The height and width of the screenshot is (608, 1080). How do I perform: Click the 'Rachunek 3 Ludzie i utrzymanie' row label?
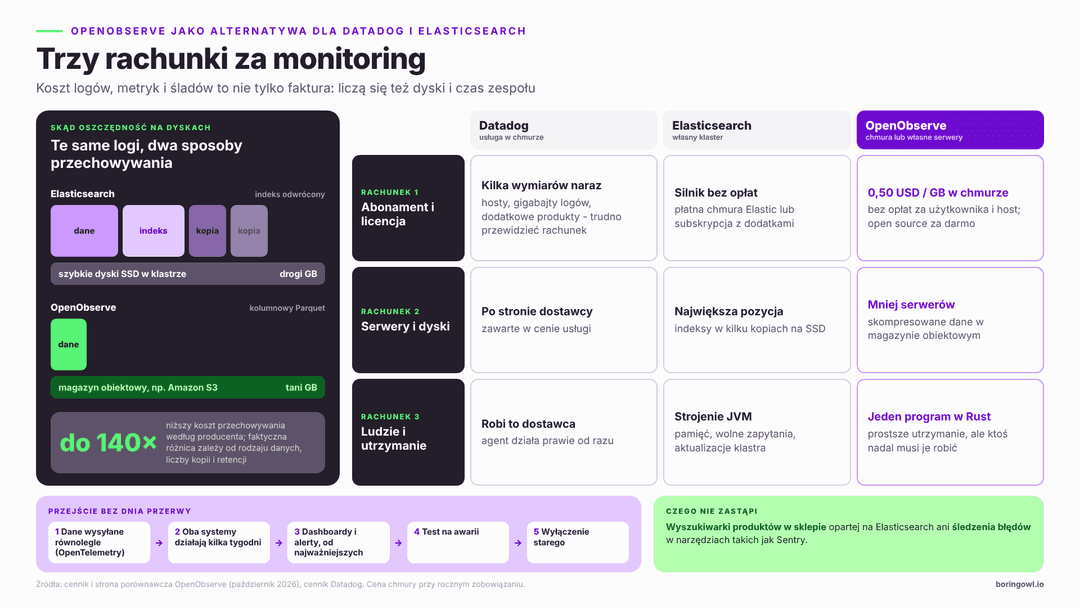pyautogui.click(x=408, y=432)
